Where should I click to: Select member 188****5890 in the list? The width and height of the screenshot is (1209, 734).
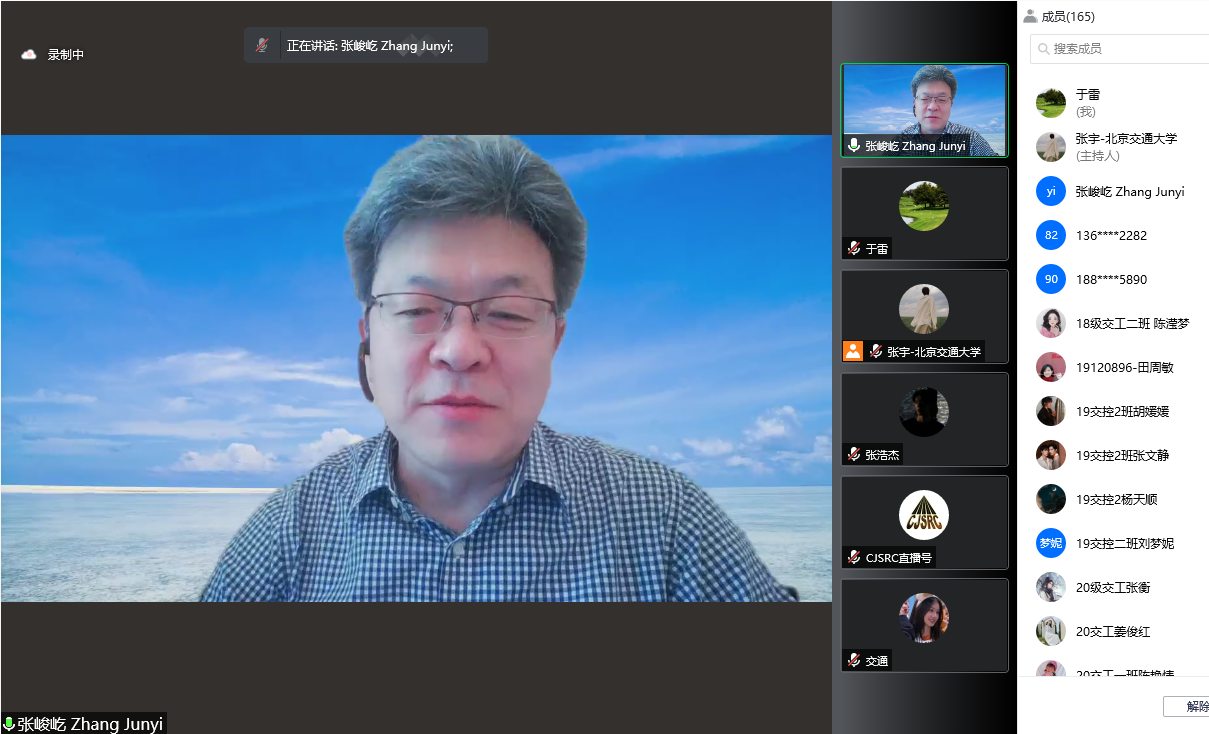pos(1111,280)
